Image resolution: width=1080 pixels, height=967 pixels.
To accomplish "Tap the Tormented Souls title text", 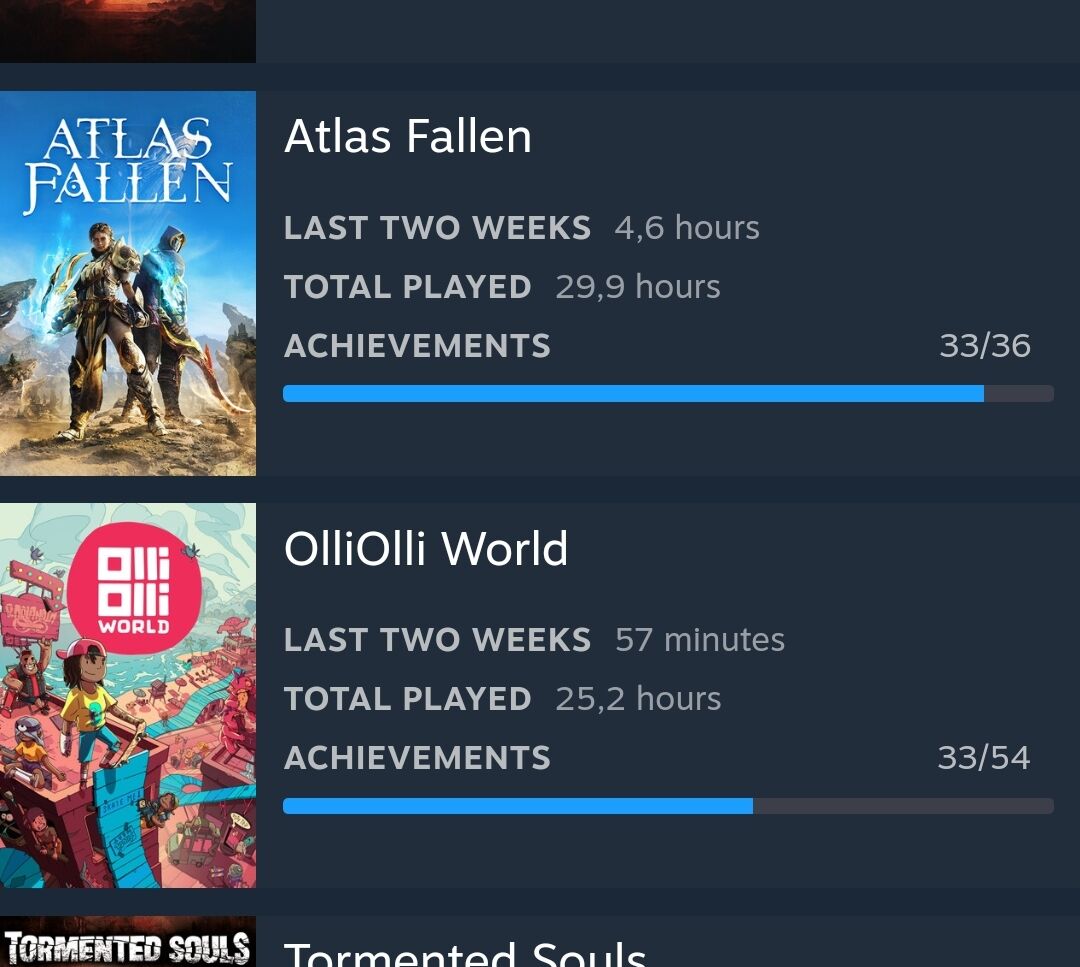I will click(465, 953).
